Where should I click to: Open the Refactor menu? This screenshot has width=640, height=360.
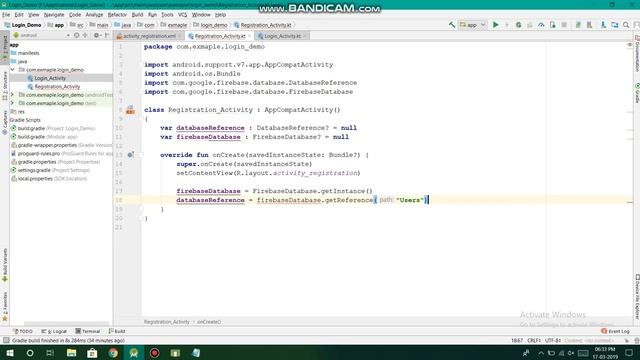(x=117, y=15)
